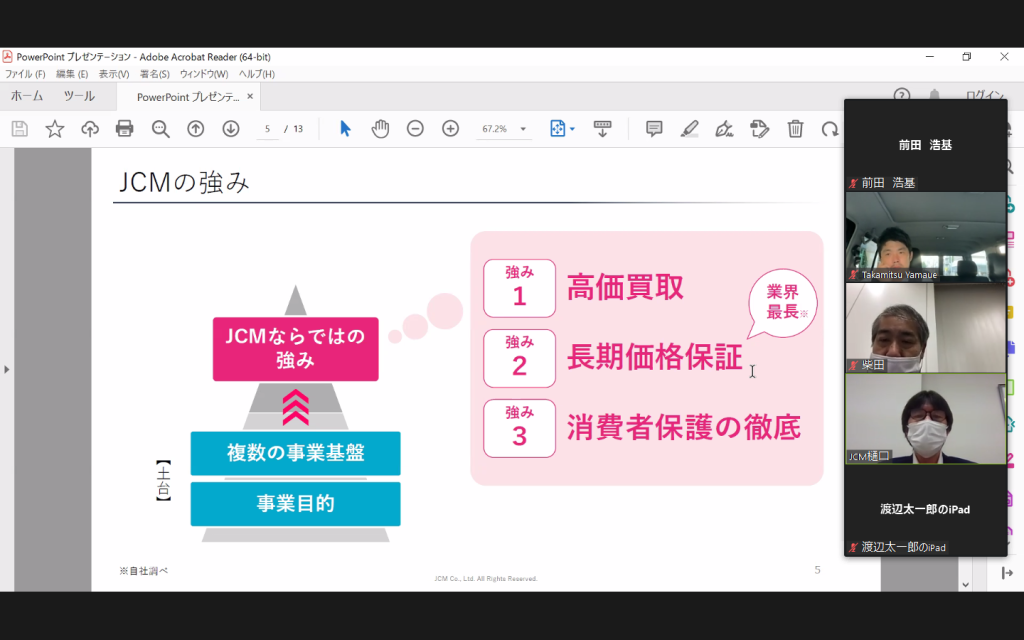Click the JCM Co., Ltd. copyright footer
Image resolution: width=1024 pixels, height=640 pixels.
pyautogui.click(x=486, y=579)
